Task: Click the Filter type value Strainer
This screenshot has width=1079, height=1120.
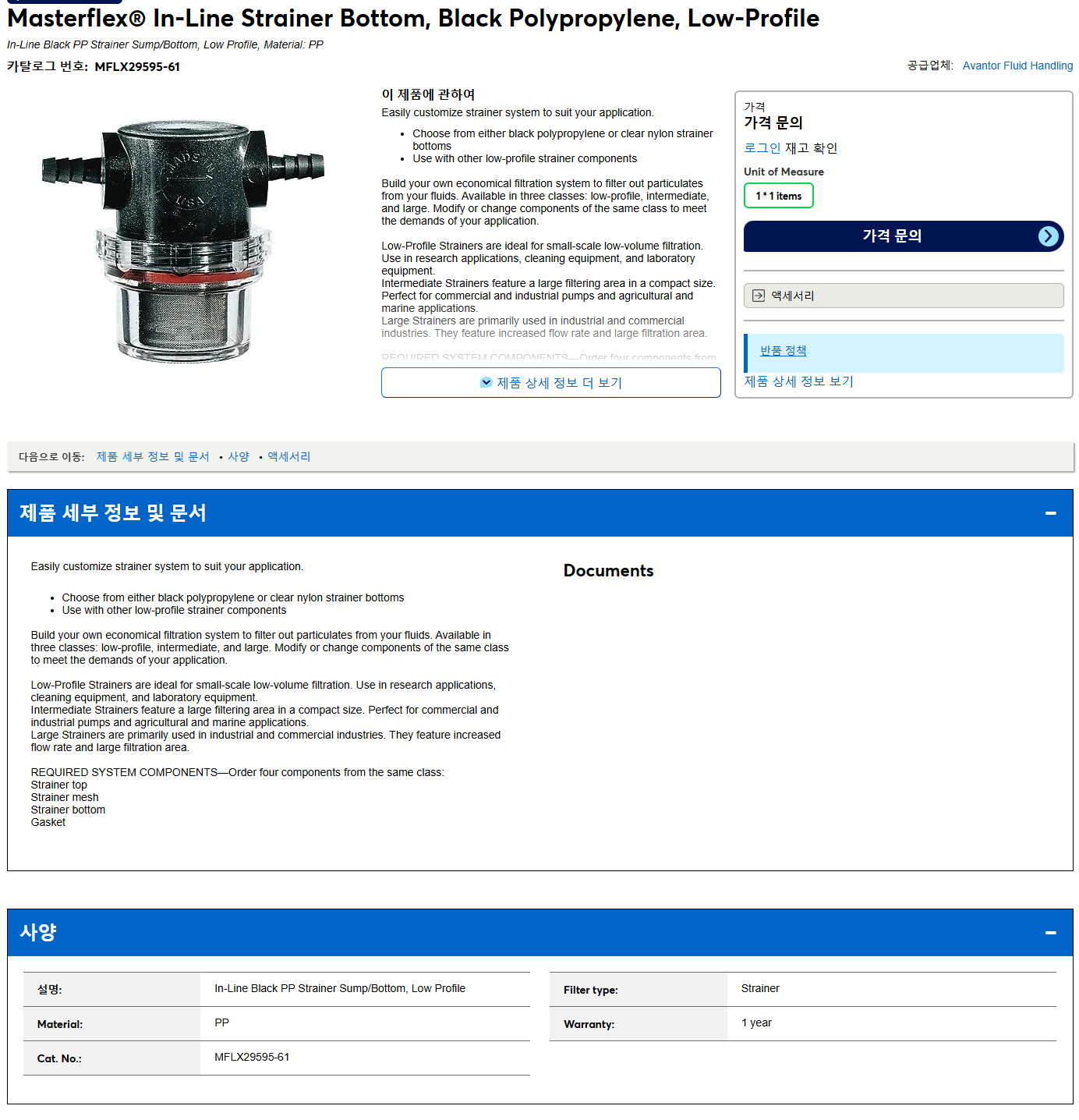Action: tap(760, 988)
